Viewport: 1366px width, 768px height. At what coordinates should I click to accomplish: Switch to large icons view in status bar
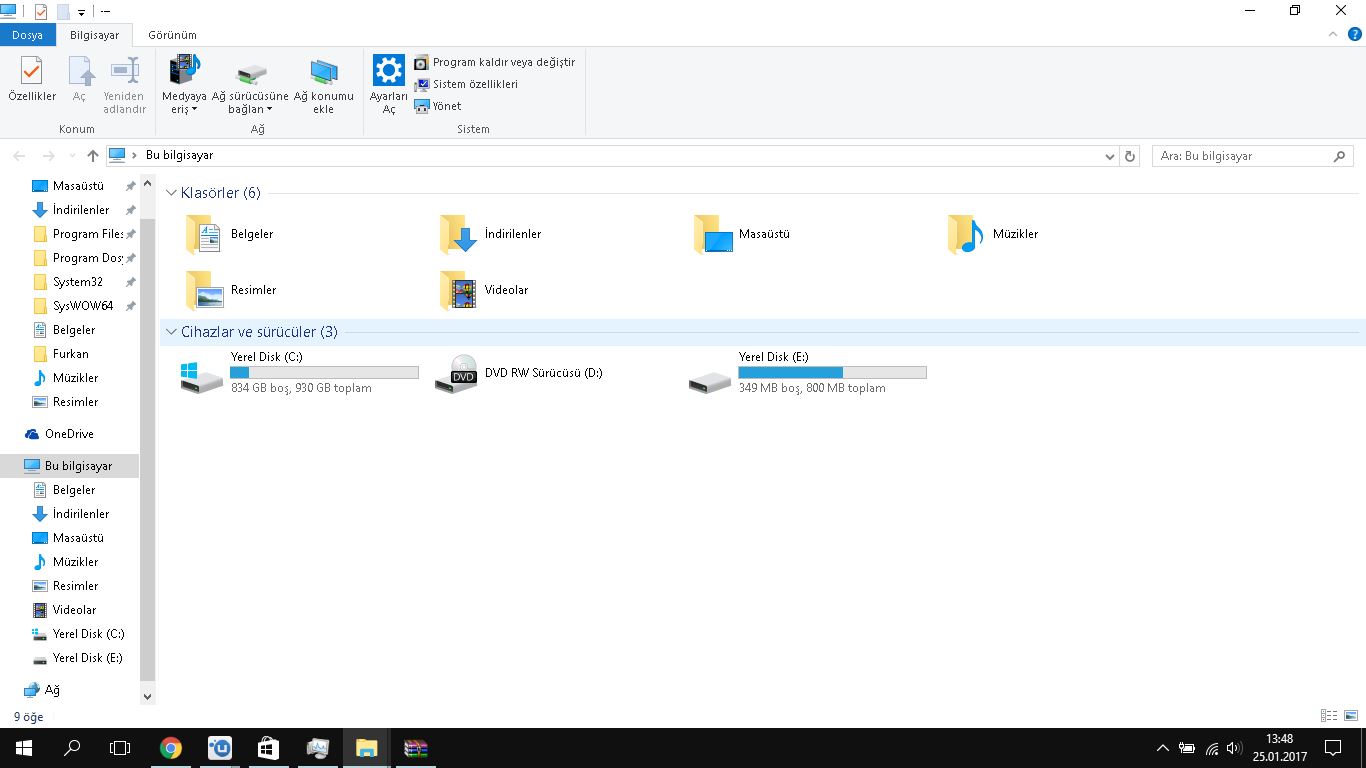1351,716
